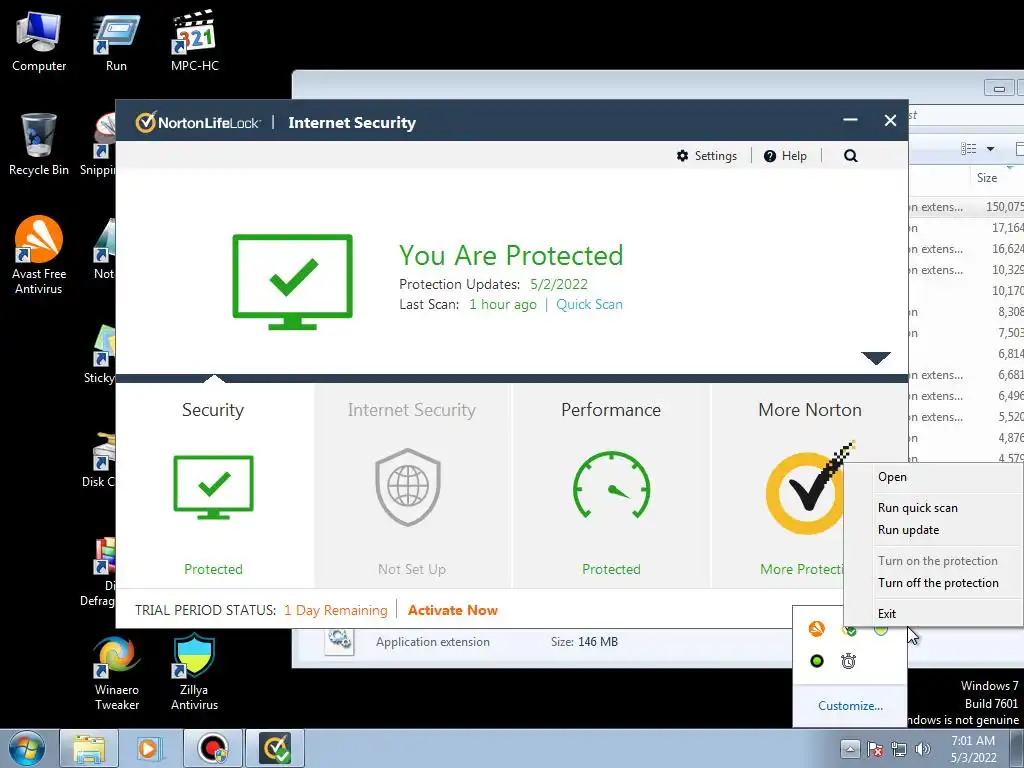Click the More Norton checkmark logo
This screenshot has width=1024, height=768.
[807, 491]
